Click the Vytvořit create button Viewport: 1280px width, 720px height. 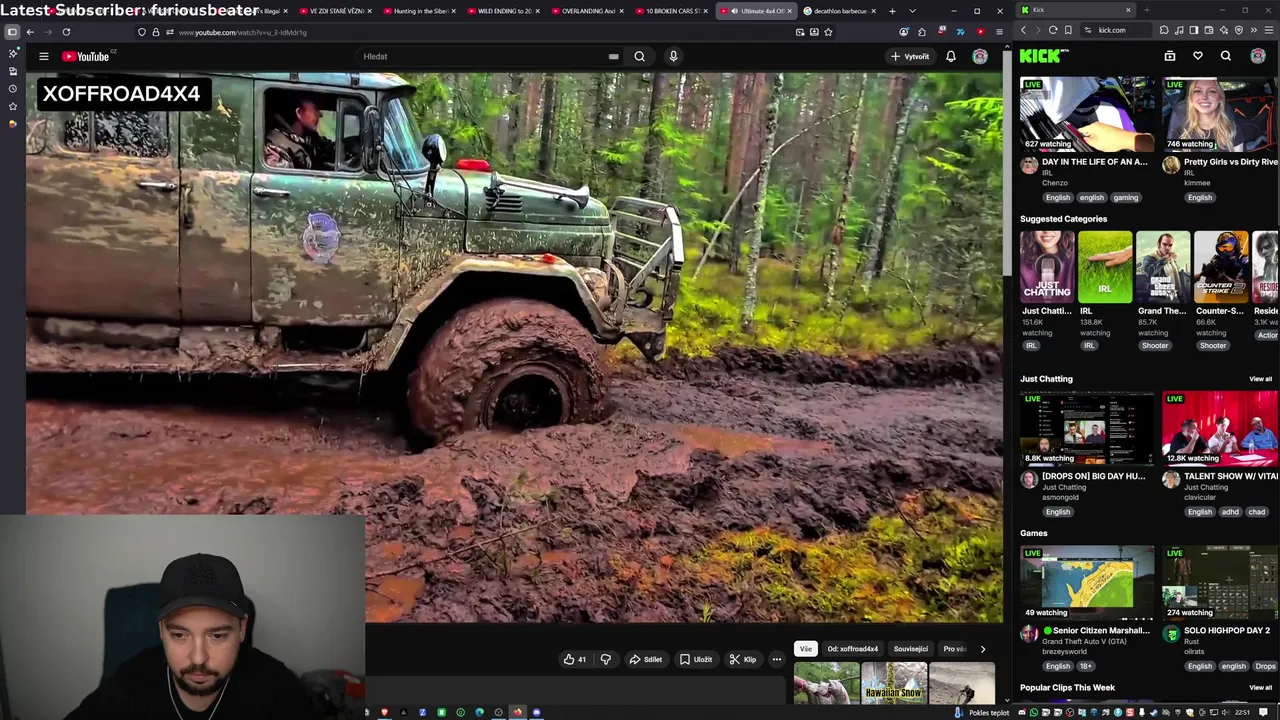(x=910, y=56)
